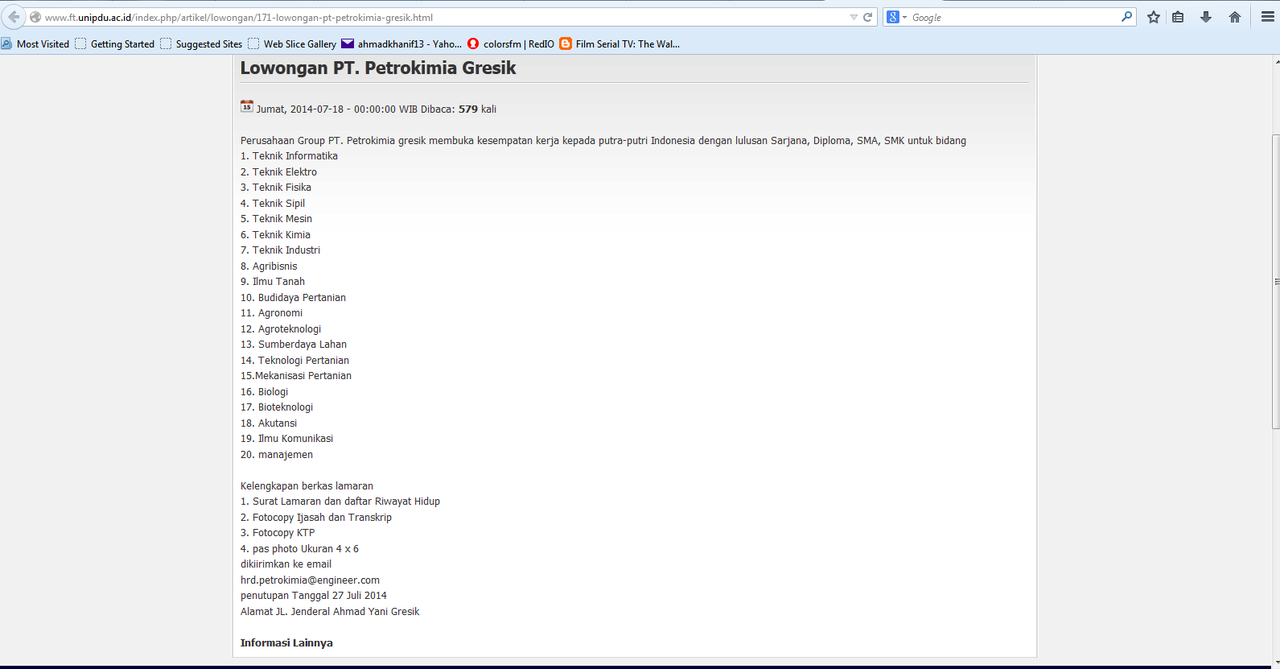Image resolution: width=1280 pixels, height=669 pixels.
Task: Click the calendar icon beside the date
Action: [247, 107]
